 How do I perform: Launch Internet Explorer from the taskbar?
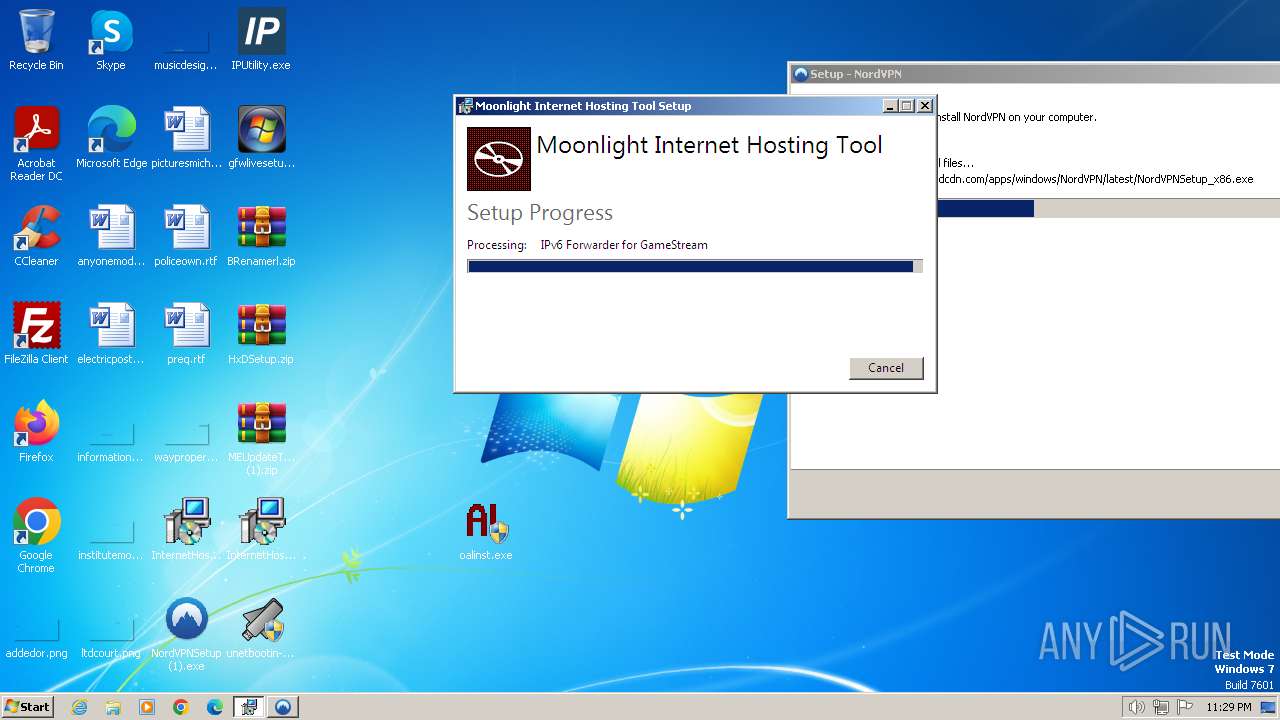point(79,707)
